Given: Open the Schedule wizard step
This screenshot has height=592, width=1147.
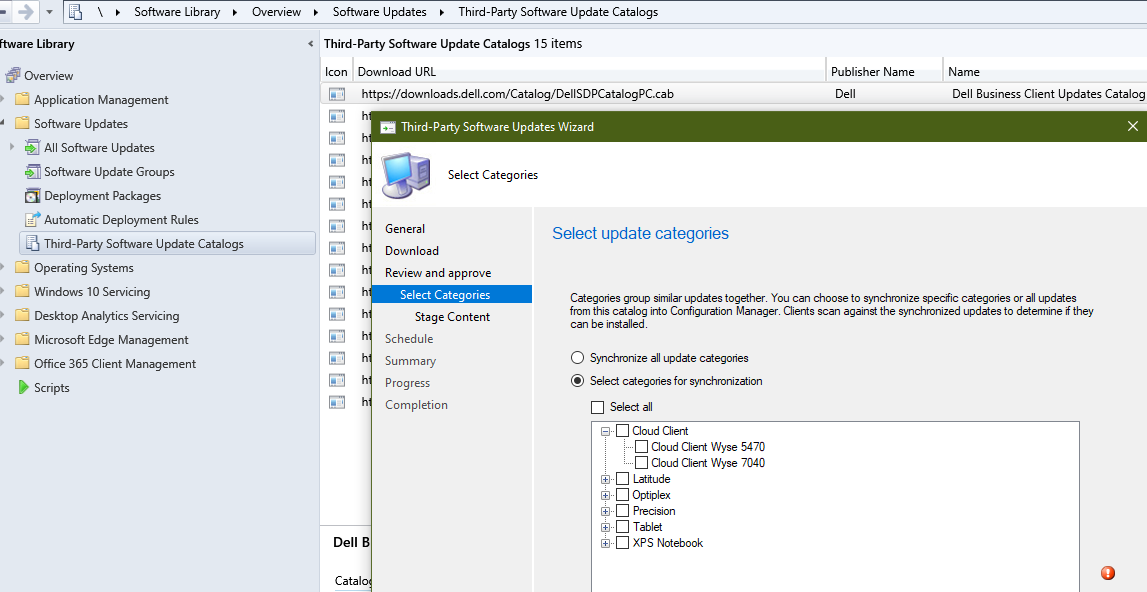Looking at the screenshot, I should click(x=409, y=338).
